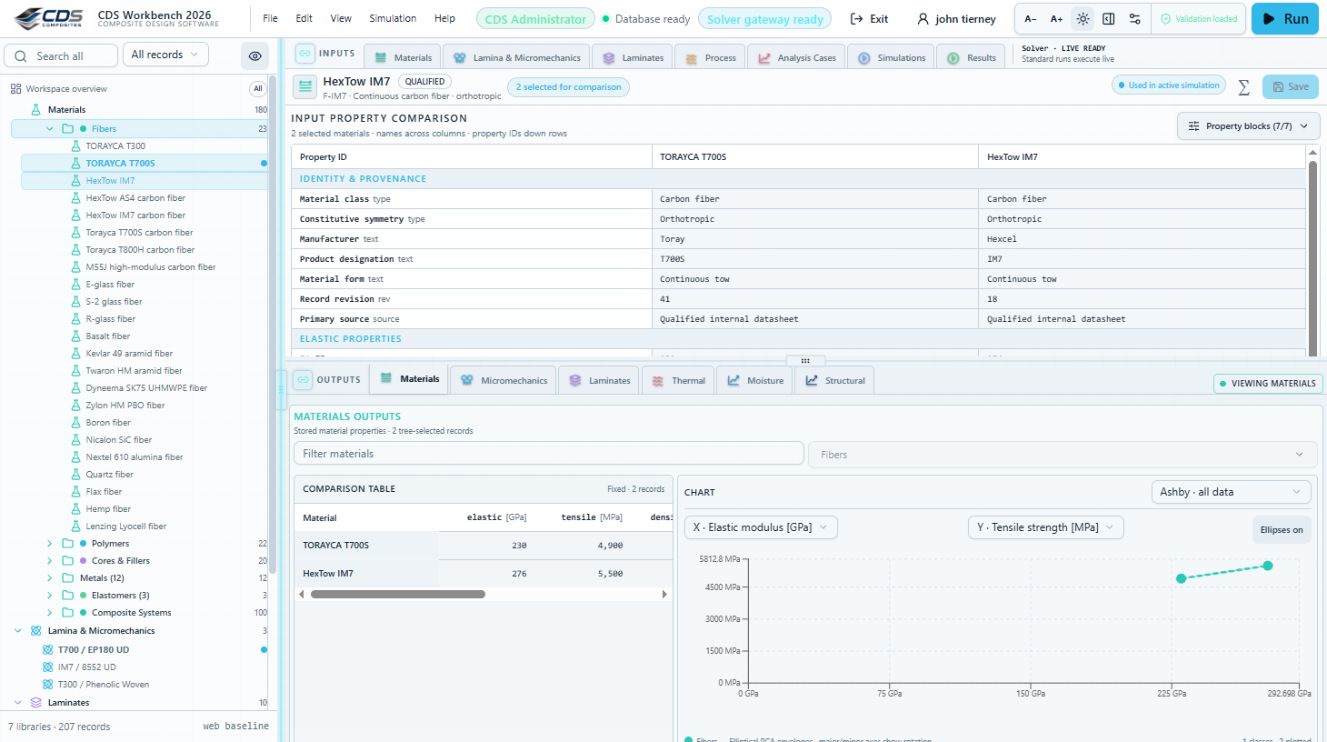1327x742 pixels.
Task: Click the Polymers folder icon
Action: coord(68,544)
